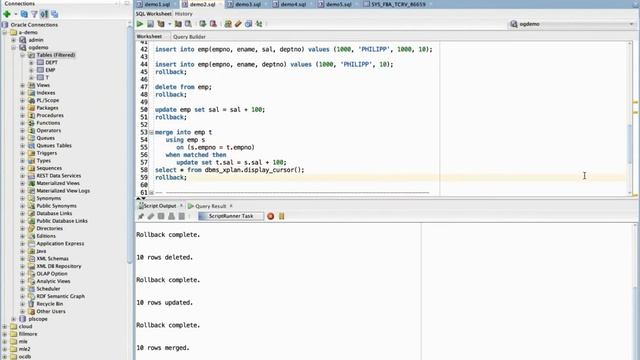
Task: Close the Script Output tab
Action: (x=181, y=206)
